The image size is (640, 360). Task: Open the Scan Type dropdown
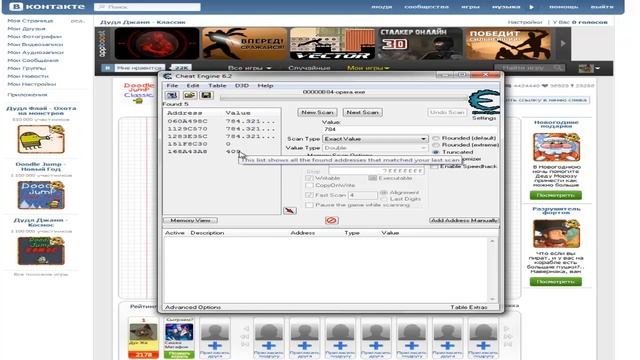click(375, 139)
